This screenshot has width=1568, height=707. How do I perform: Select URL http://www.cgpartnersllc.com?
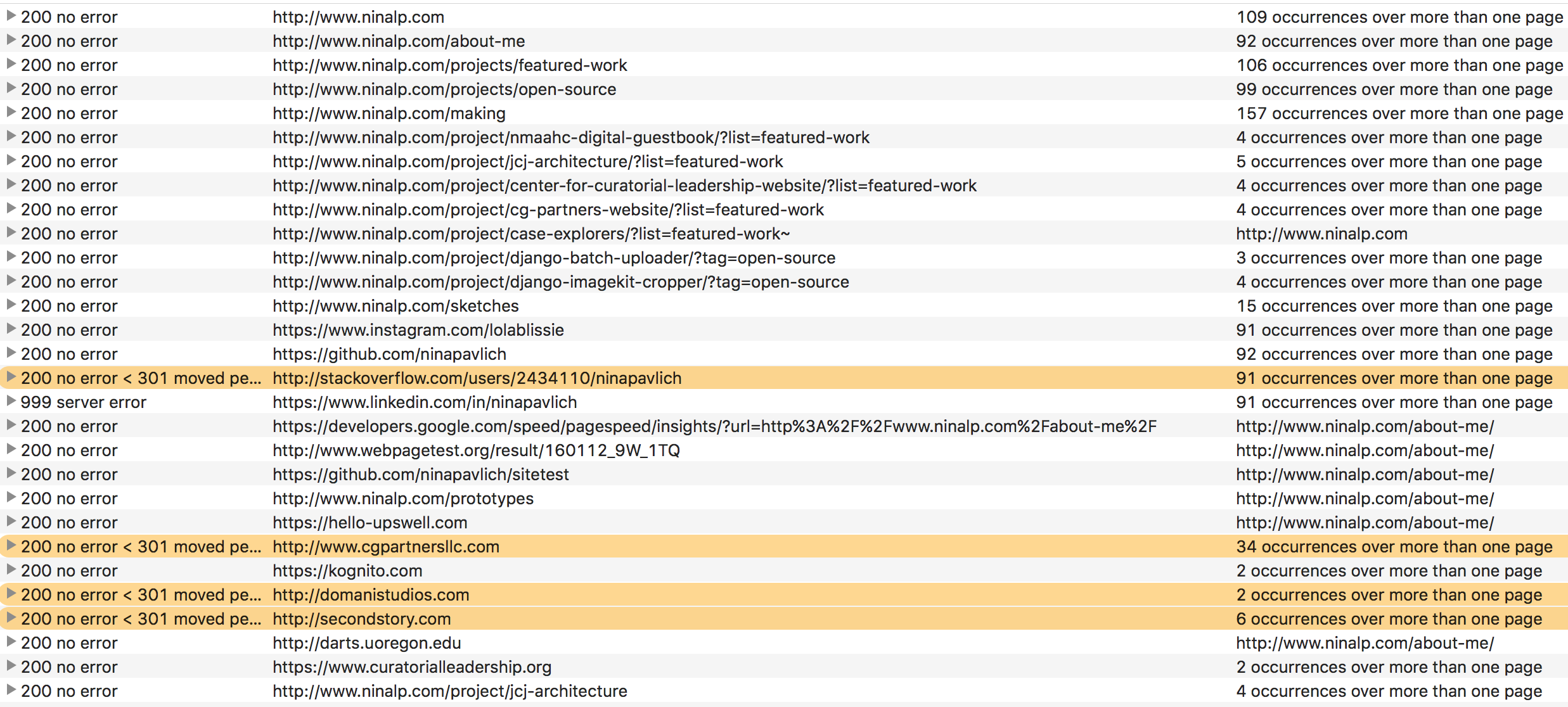(x=386, y=547)
